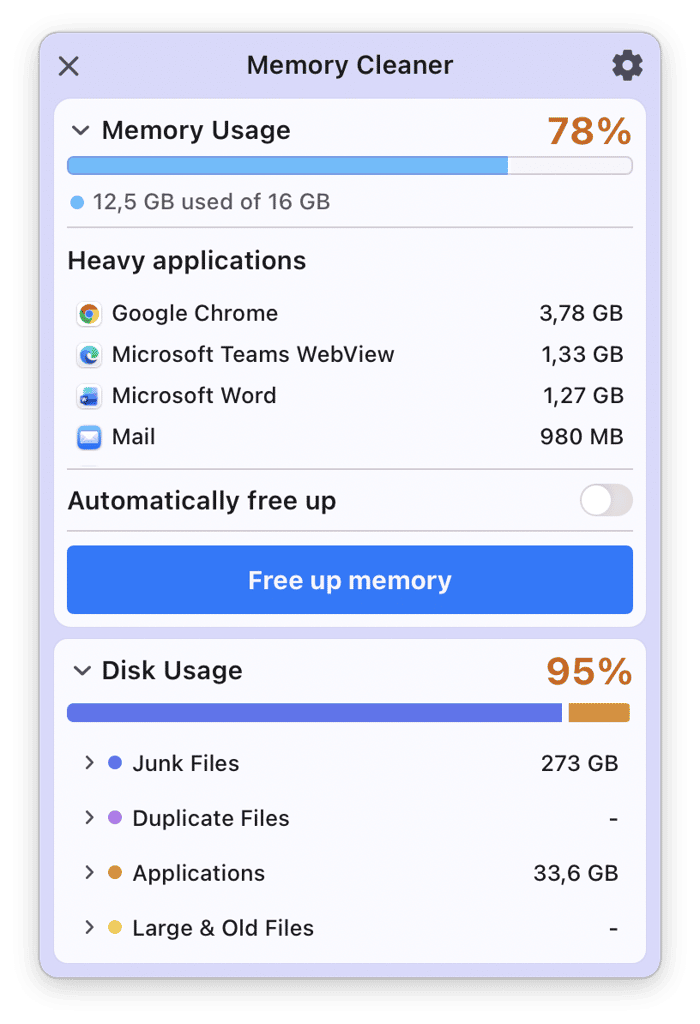This screenshot has width=700, height=1024.
Task: Click the Microsoft Word app icon
Action: [90, 396]
